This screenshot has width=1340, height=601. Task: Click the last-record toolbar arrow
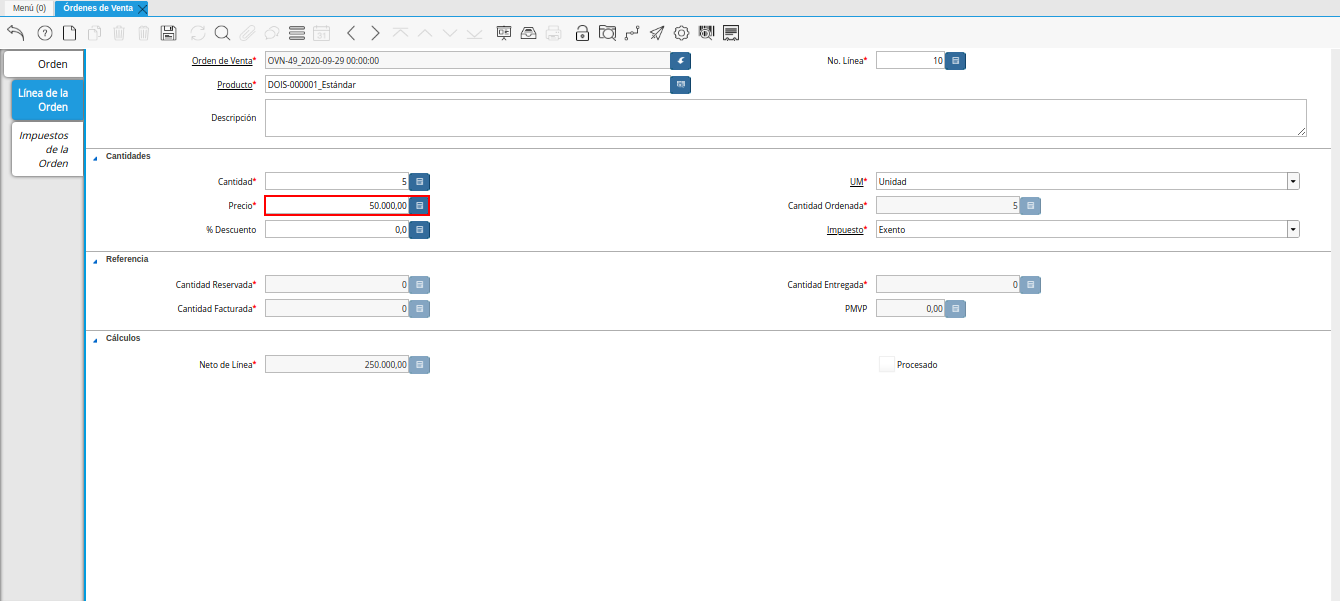(474, 33)
